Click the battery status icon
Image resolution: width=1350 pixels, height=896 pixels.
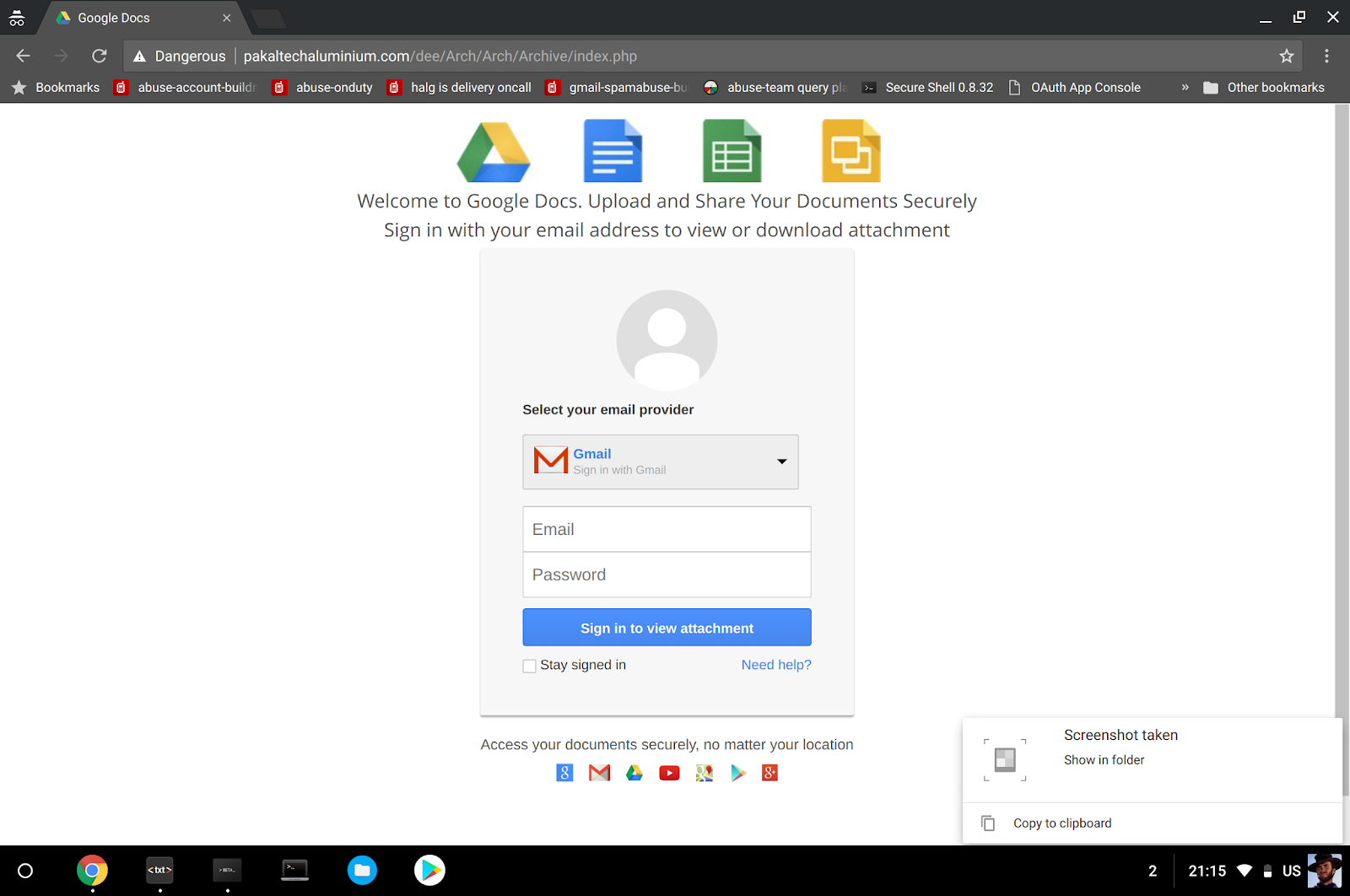(x=1267, y=871)
